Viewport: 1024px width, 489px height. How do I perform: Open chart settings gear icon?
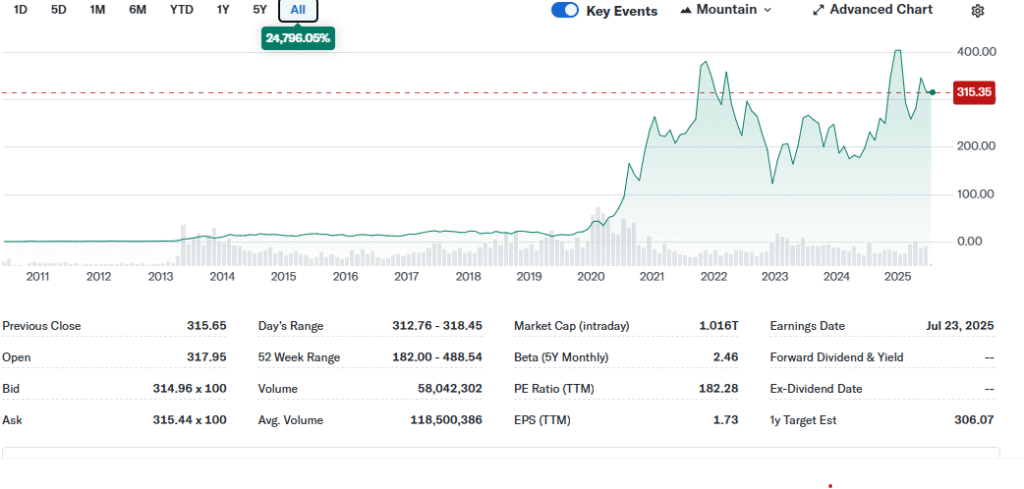[978, 10]
